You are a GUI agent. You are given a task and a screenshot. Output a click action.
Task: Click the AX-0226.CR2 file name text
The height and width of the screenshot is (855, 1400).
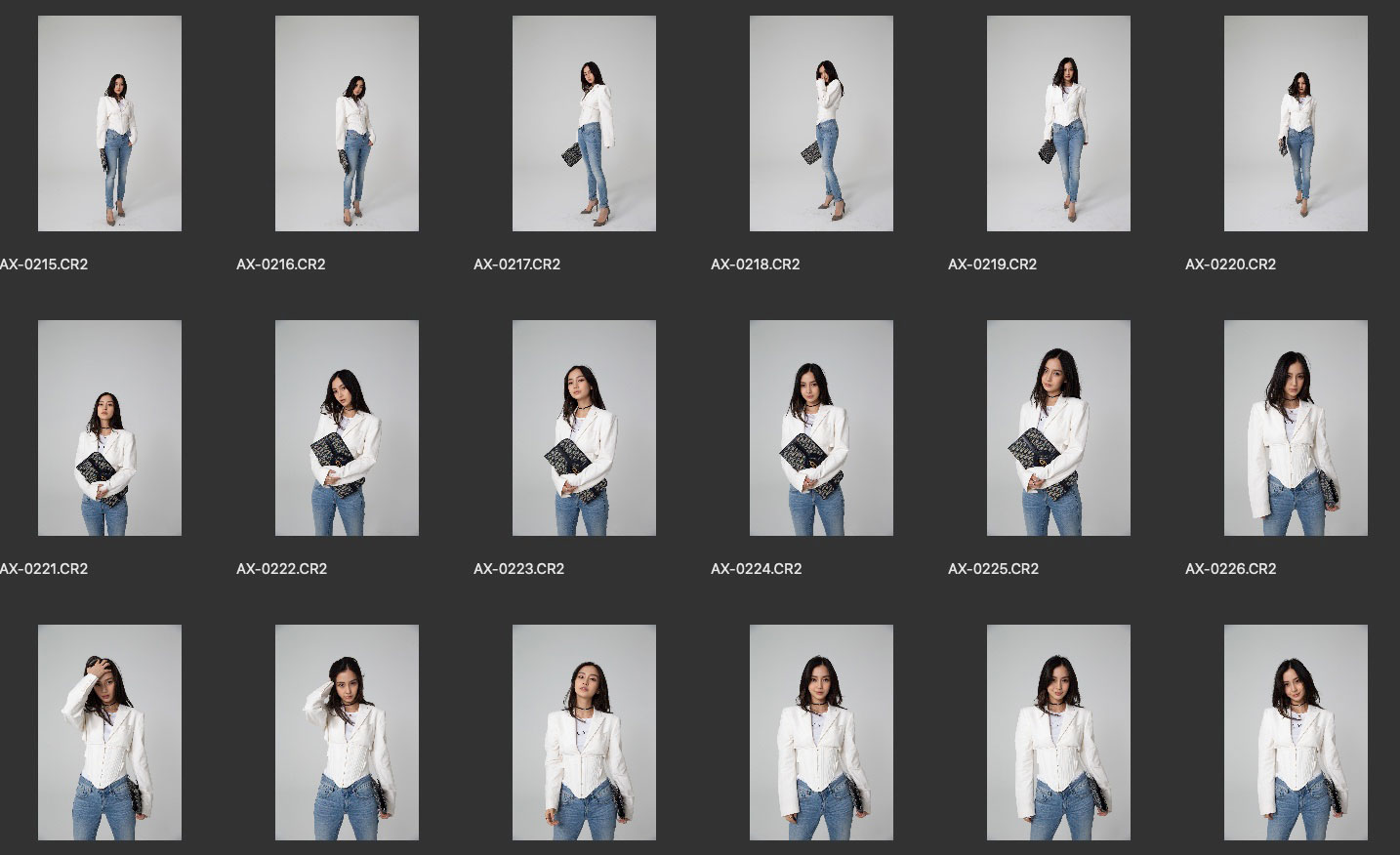coord(1230,569)
